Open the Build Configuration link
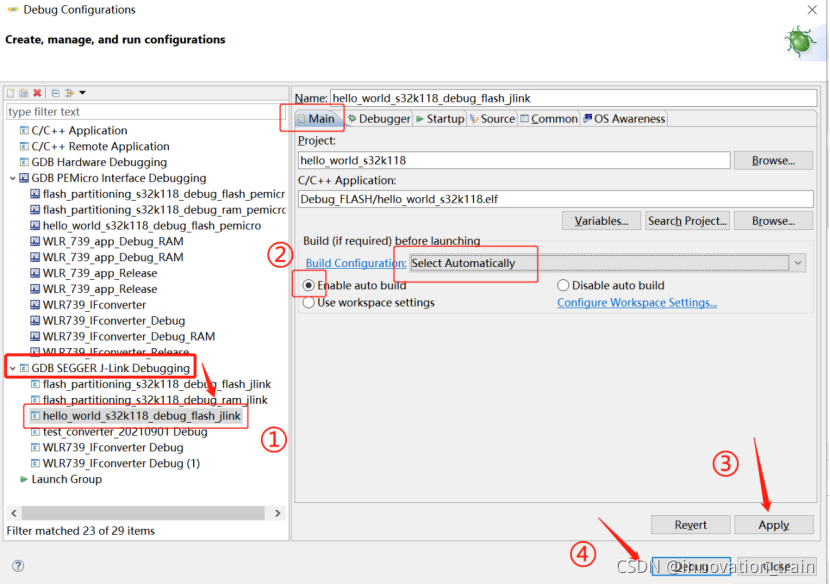The width and height of the screenshot is (830, 585). click(x=356, y=263)
